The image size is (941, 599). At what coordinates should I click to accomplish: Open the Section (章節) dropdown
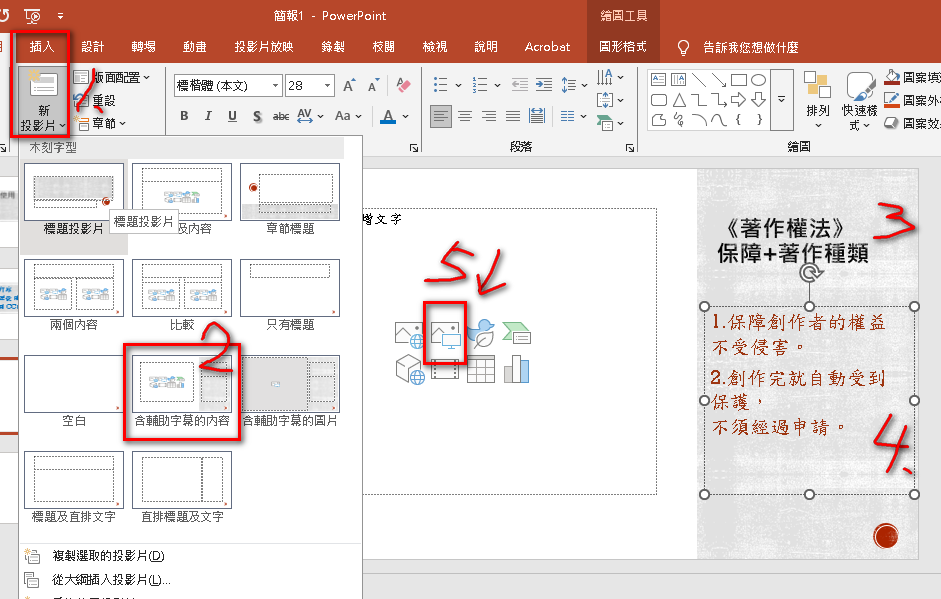tap(100, 123)
